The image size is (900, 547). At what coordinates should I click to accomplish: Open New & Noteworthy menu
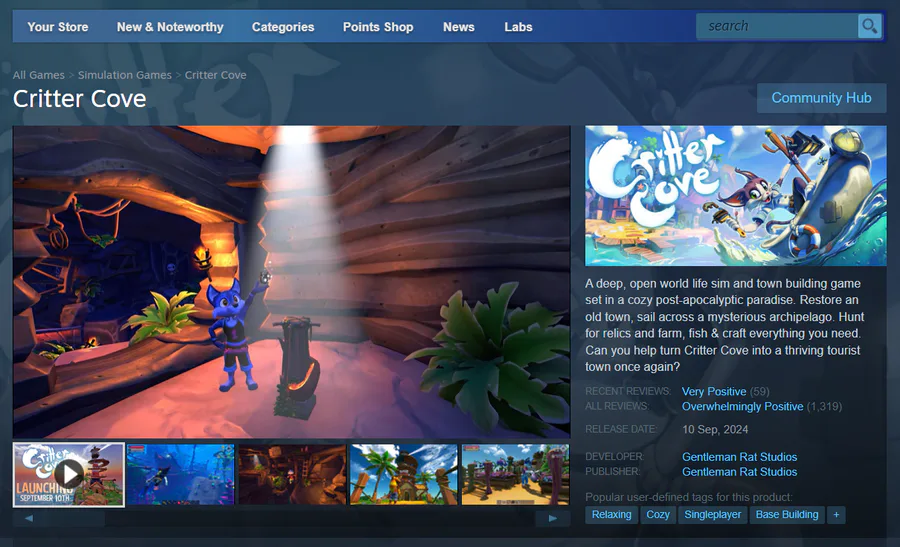(x=170, y=27)
